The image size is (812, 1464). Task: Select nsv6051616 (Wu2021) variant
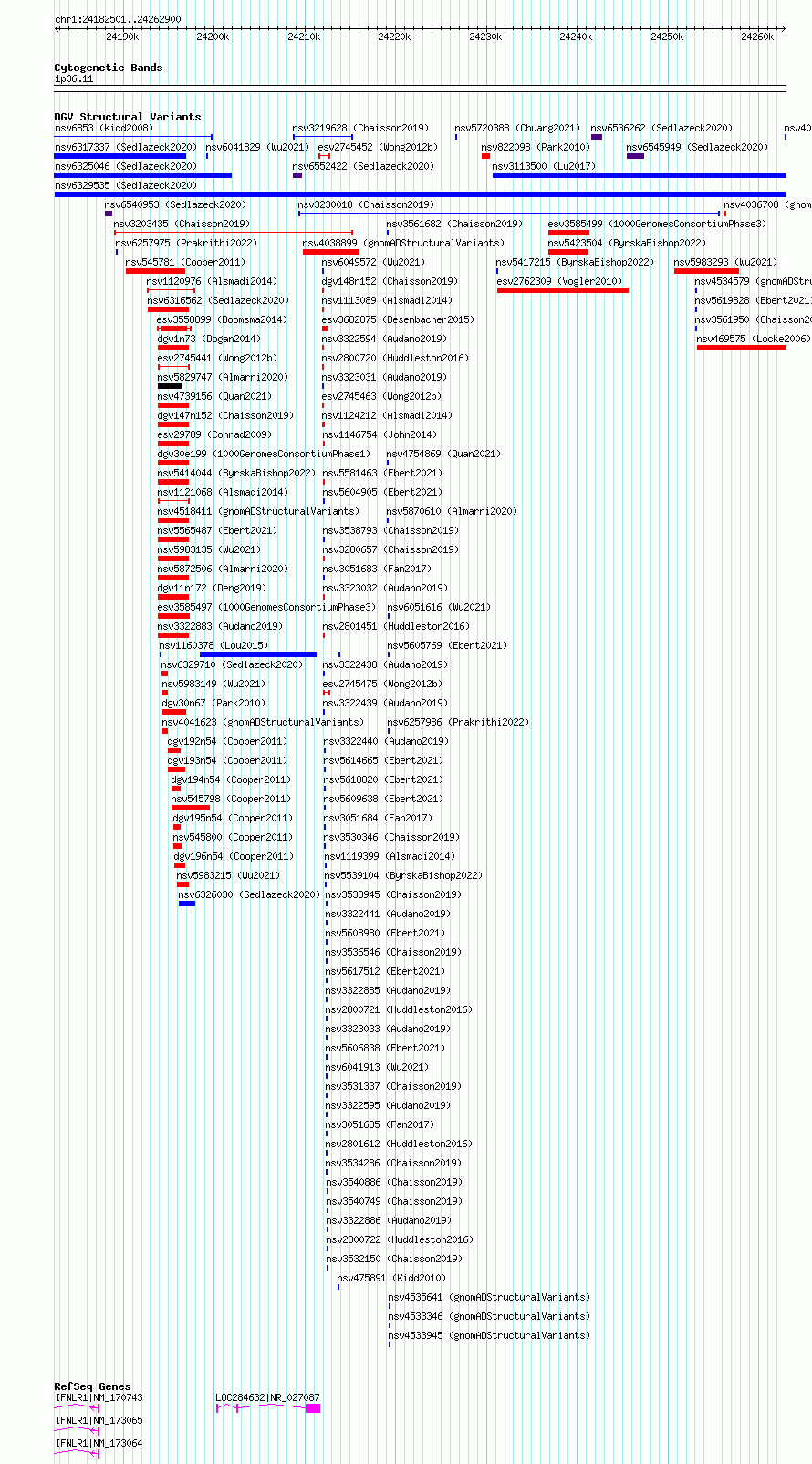click(x=439, y=608)
